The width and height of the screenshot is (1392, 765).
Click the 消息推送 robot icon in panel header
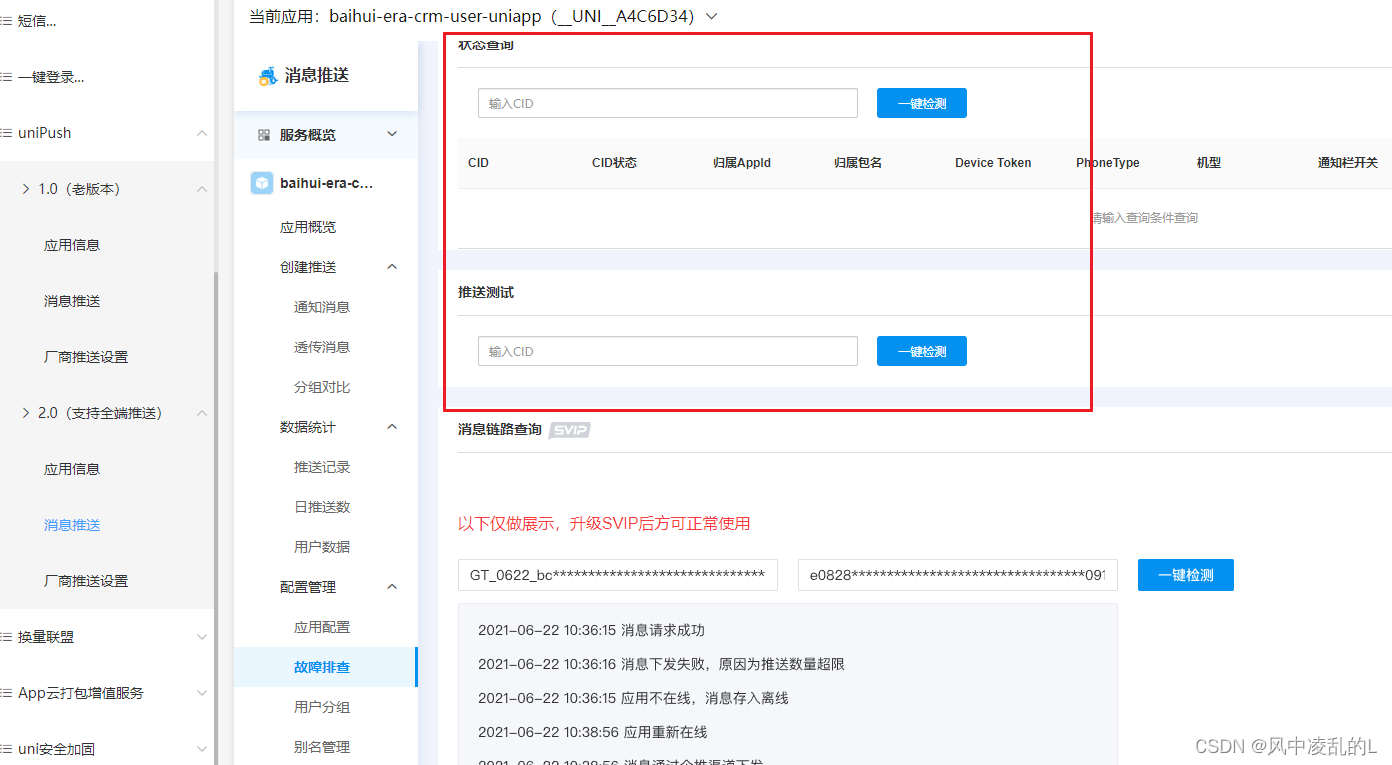tap(266, 74)
